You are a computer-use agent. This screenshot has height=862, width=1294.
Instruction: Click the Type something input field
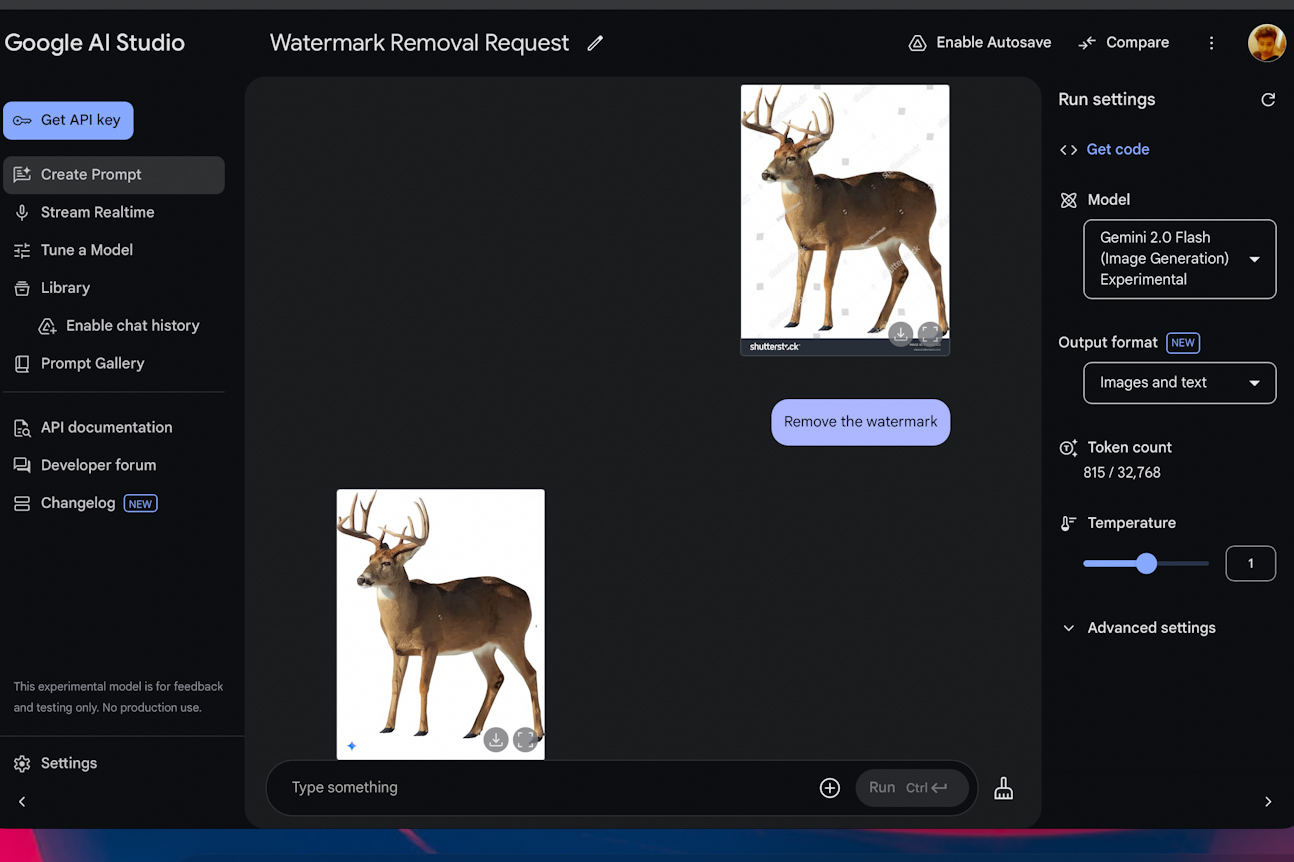[540, 788]
